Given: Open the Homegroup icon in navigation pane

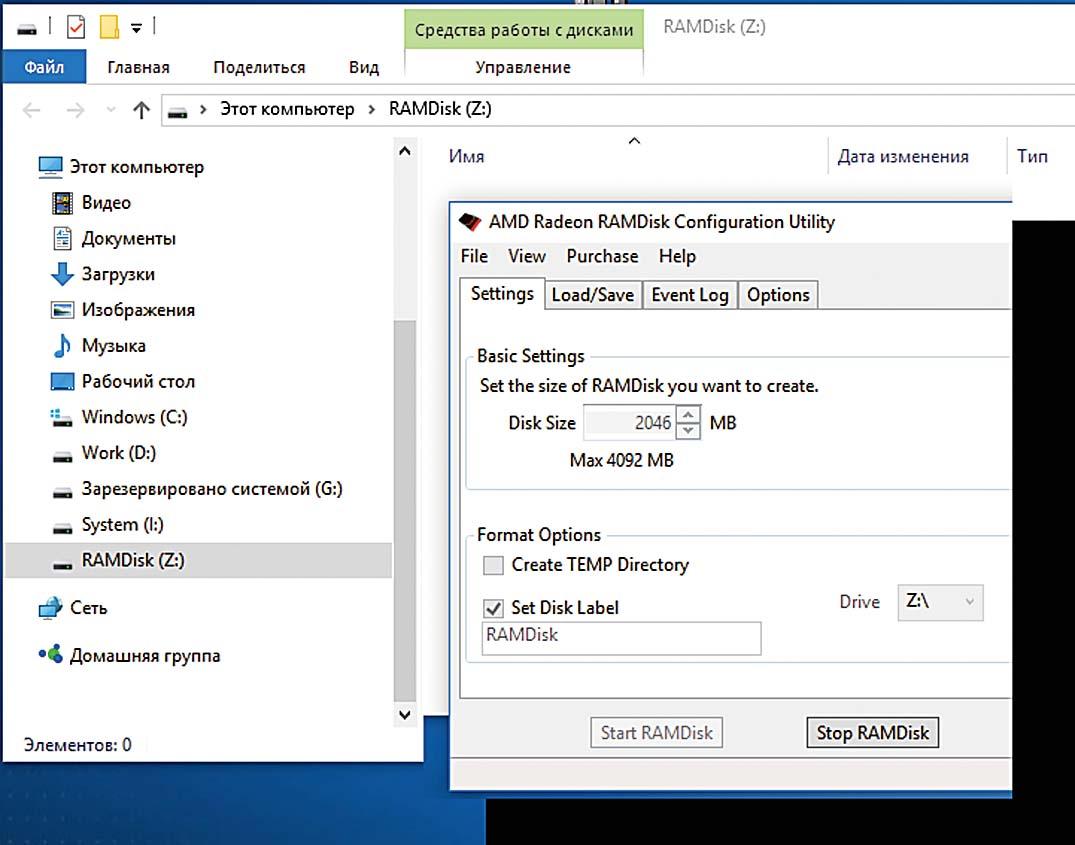Looking at the screenshot, I should (50, 656).
